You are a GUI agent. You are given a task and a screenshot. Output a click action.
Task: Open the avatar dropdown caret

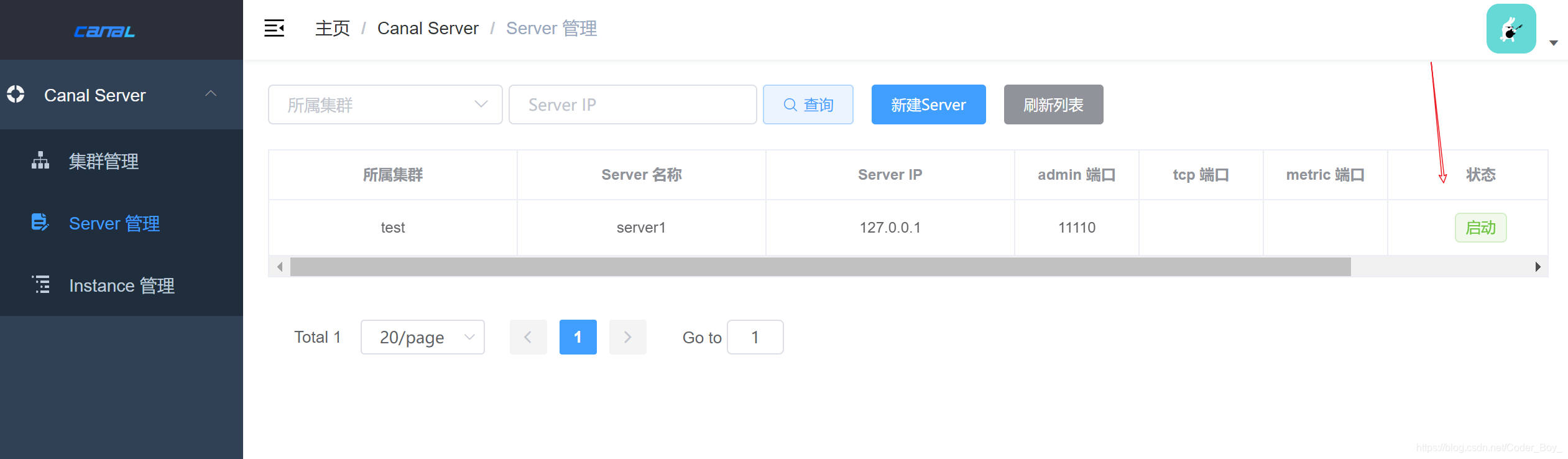click(x=1553, y=43)
